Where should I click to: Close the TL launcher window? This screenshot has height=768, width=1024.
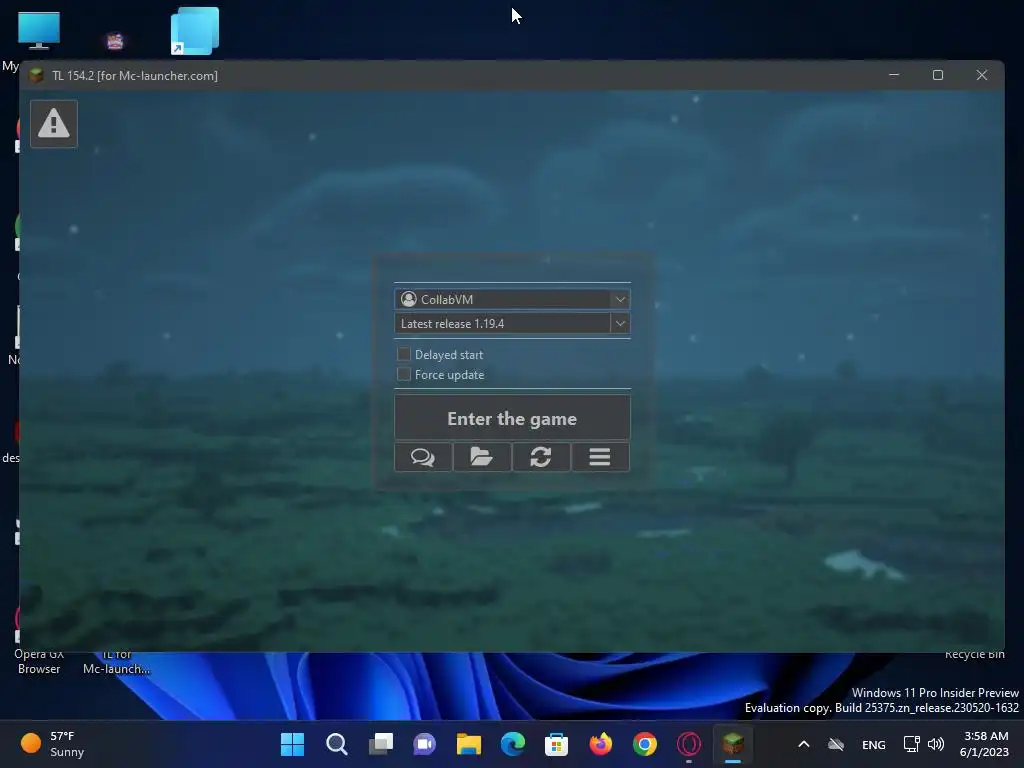(982, 75)
